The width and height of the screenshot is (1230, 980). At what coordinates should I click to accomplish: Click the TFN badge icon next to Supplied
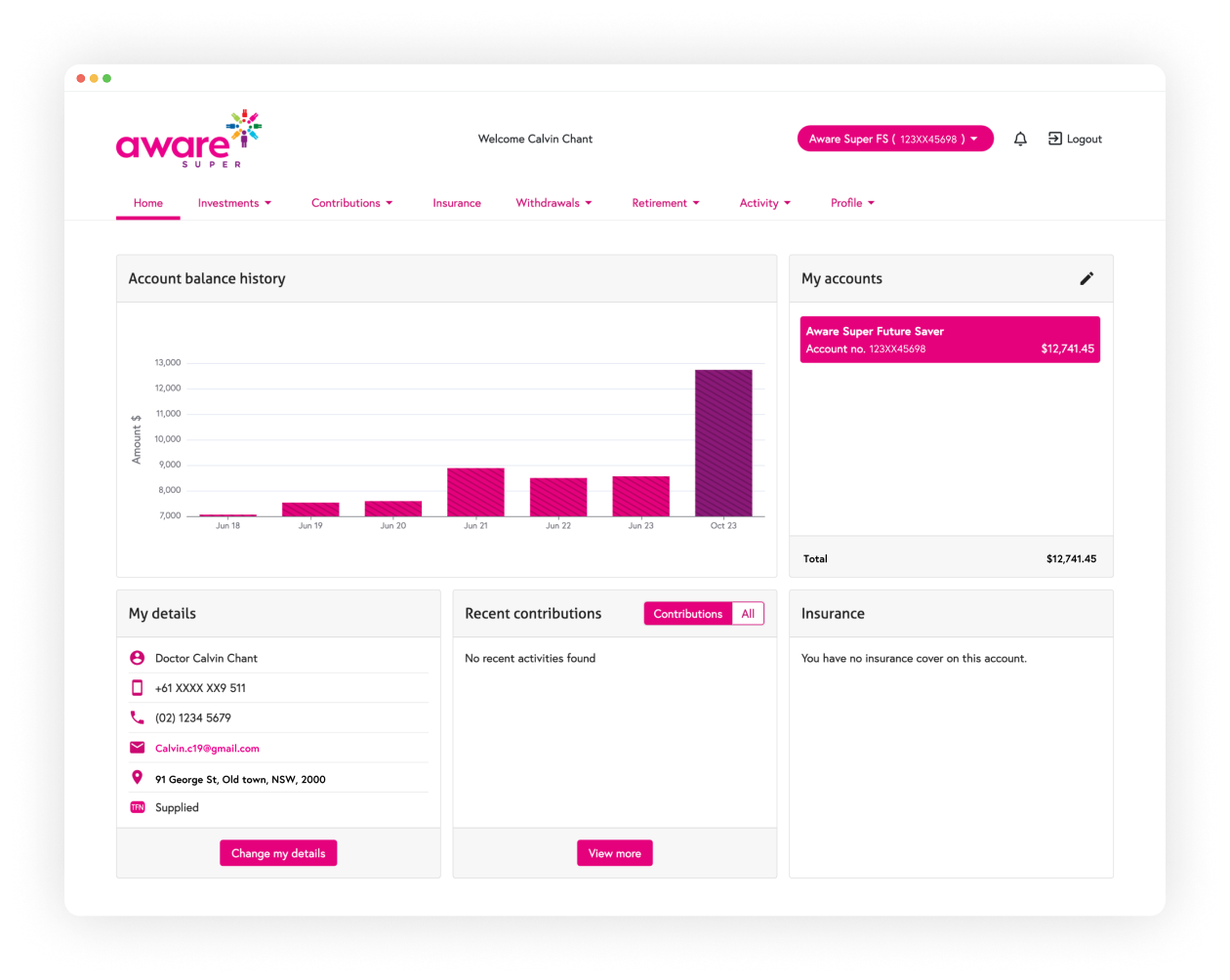click(x=137, y=807)
